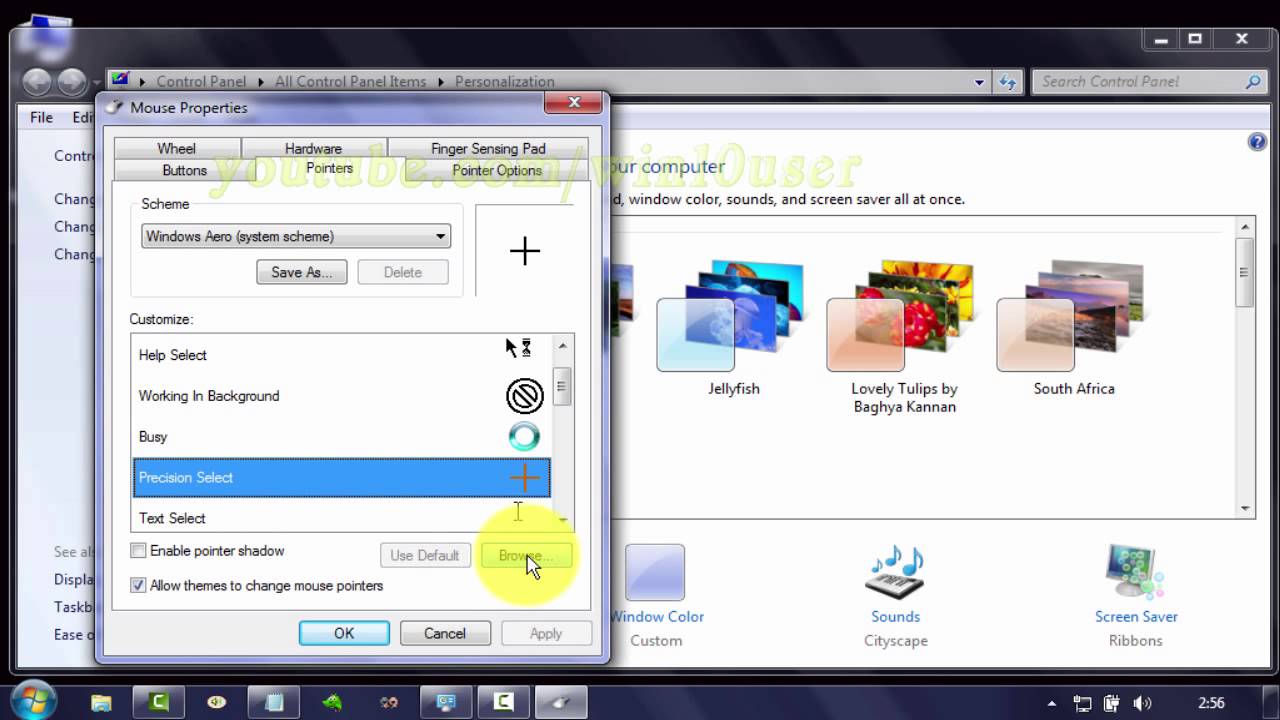
Task: Select the Working In Background pointer row
Action: [341, 396]
